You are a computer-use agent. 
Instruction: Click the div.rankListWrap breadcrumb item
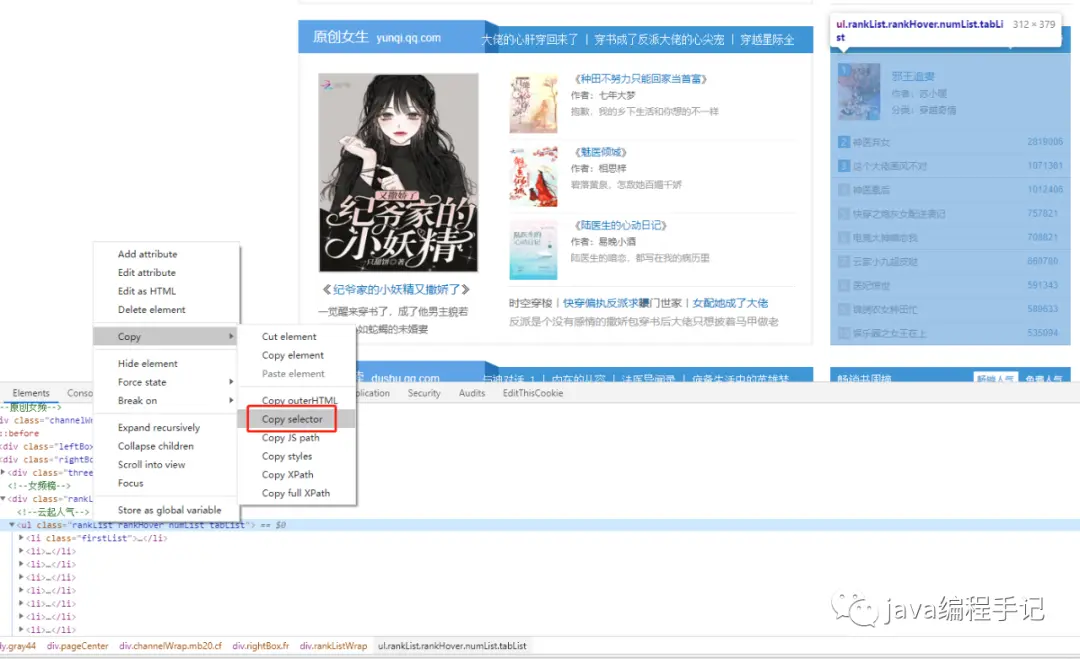click(x=333, y=646)
